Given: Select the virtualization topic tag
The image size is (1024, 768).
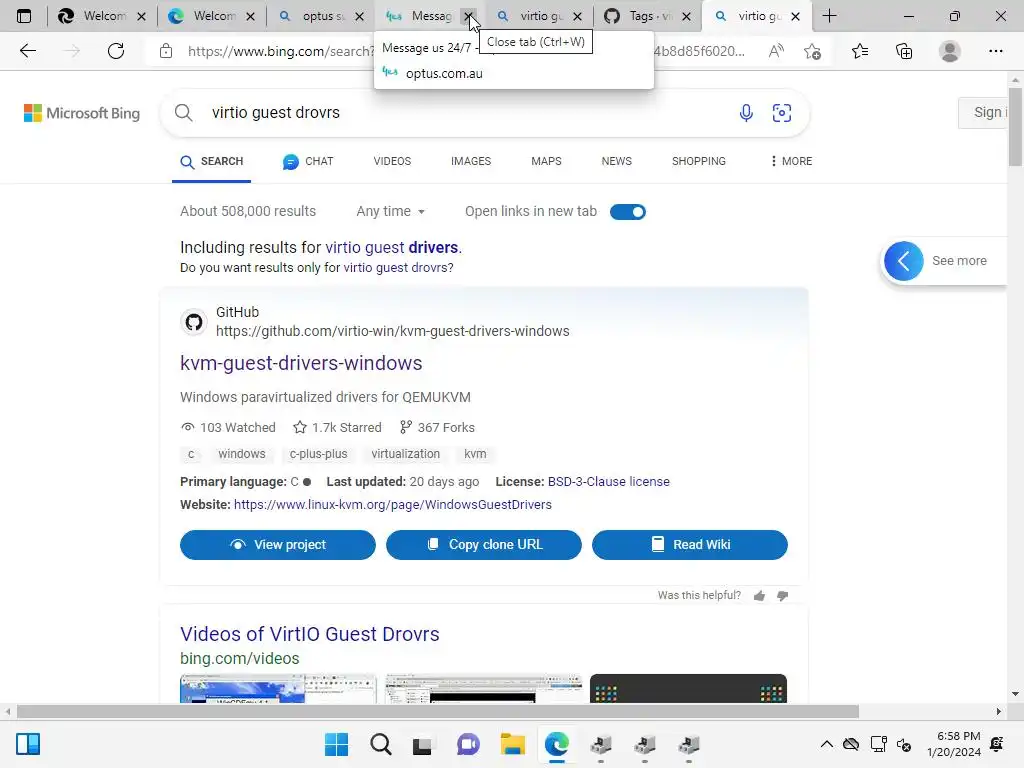Looking at the screenshot, I should click(406, 454).
